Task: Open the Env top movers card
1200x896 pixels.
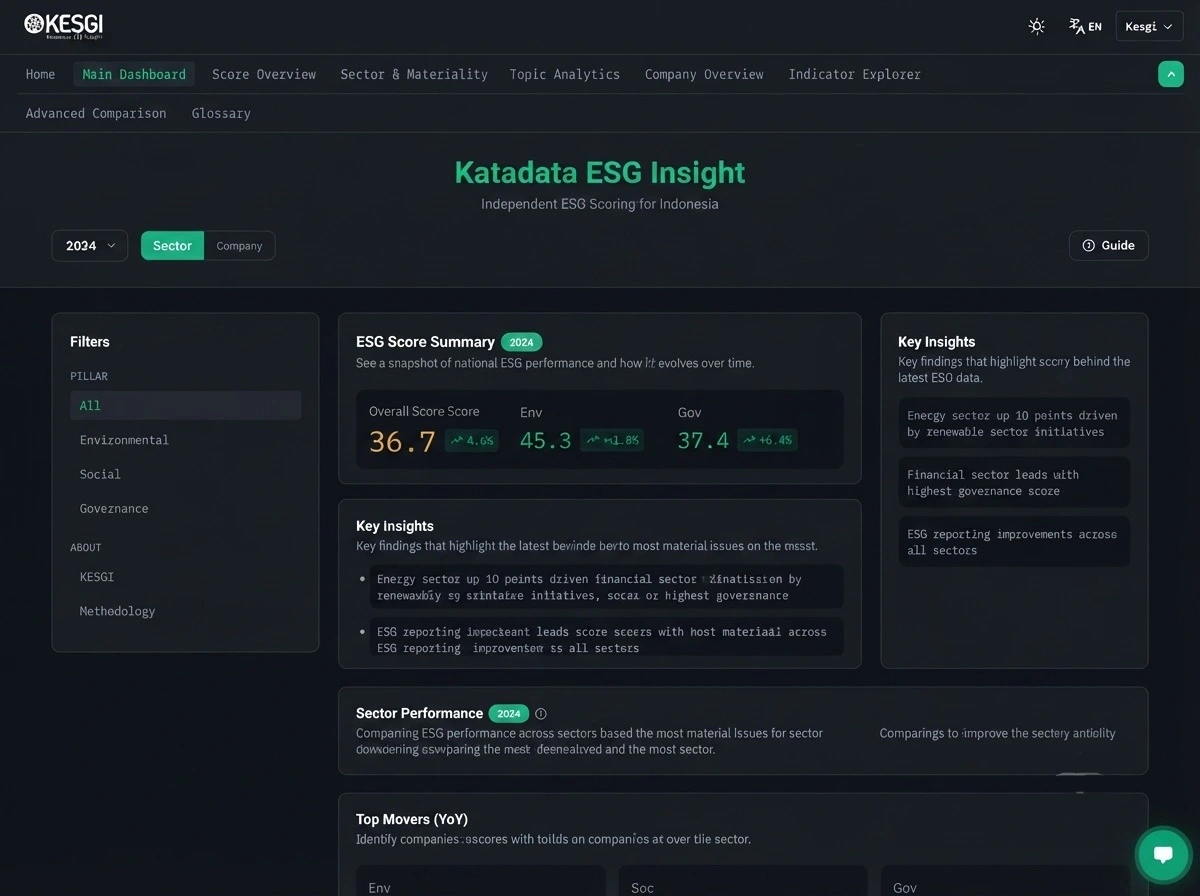Action: tap(481, 881)
